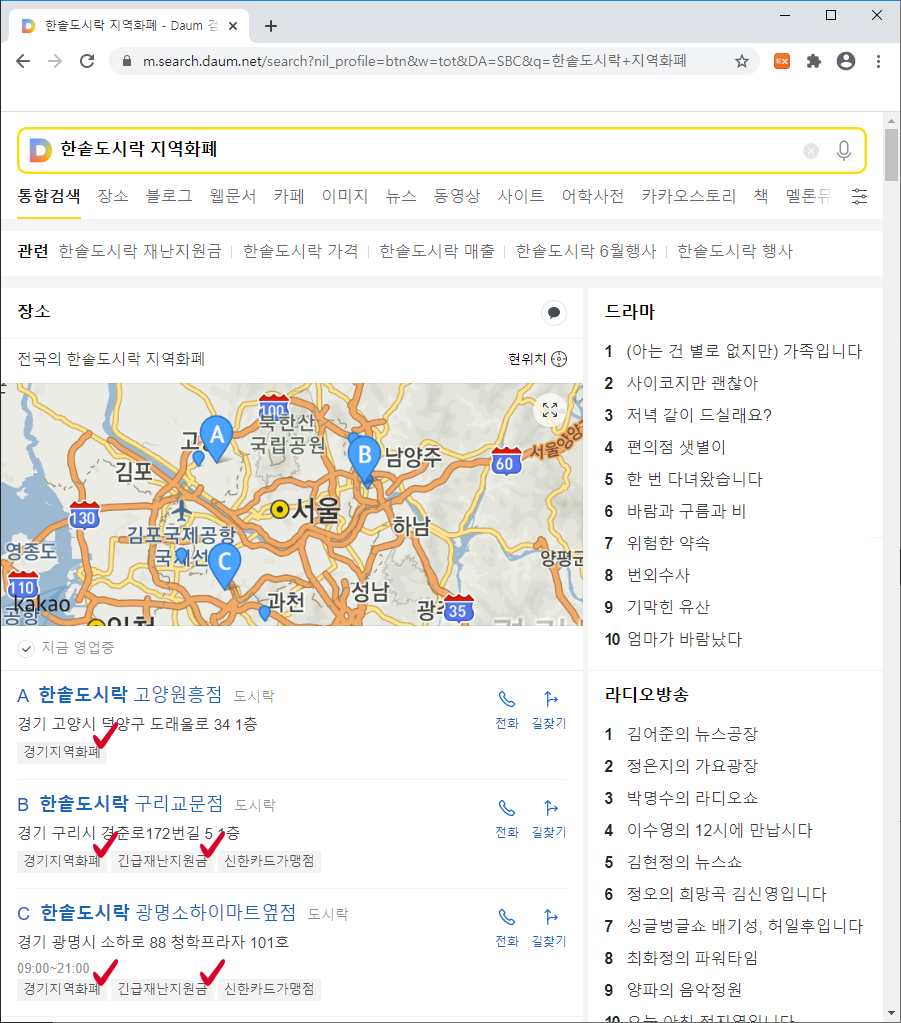Open the 한솥도시락 구리교문점 listing

[130, 804]
